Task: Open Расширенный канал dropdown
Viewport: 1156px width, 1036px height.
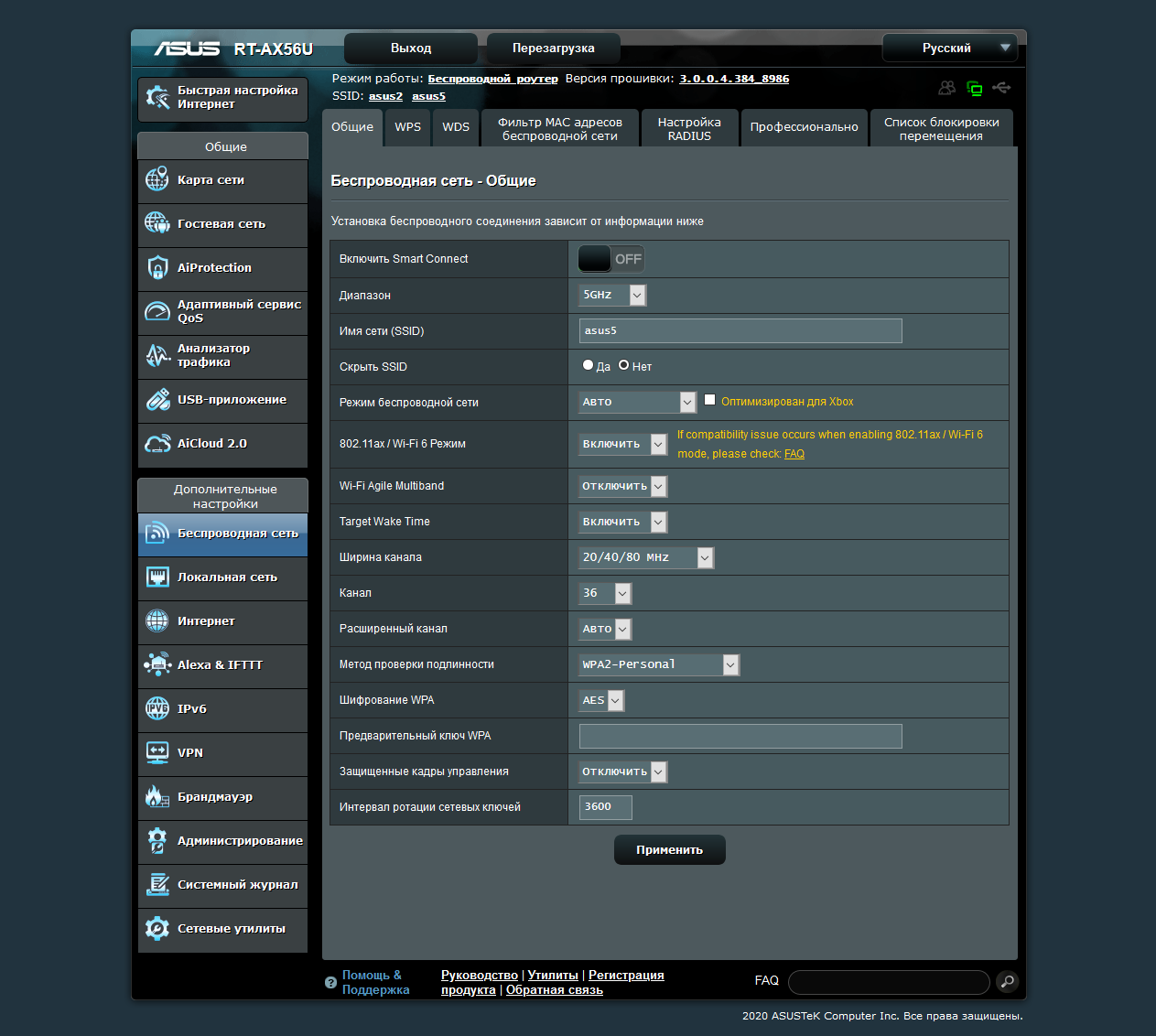Action: (605, 629)
